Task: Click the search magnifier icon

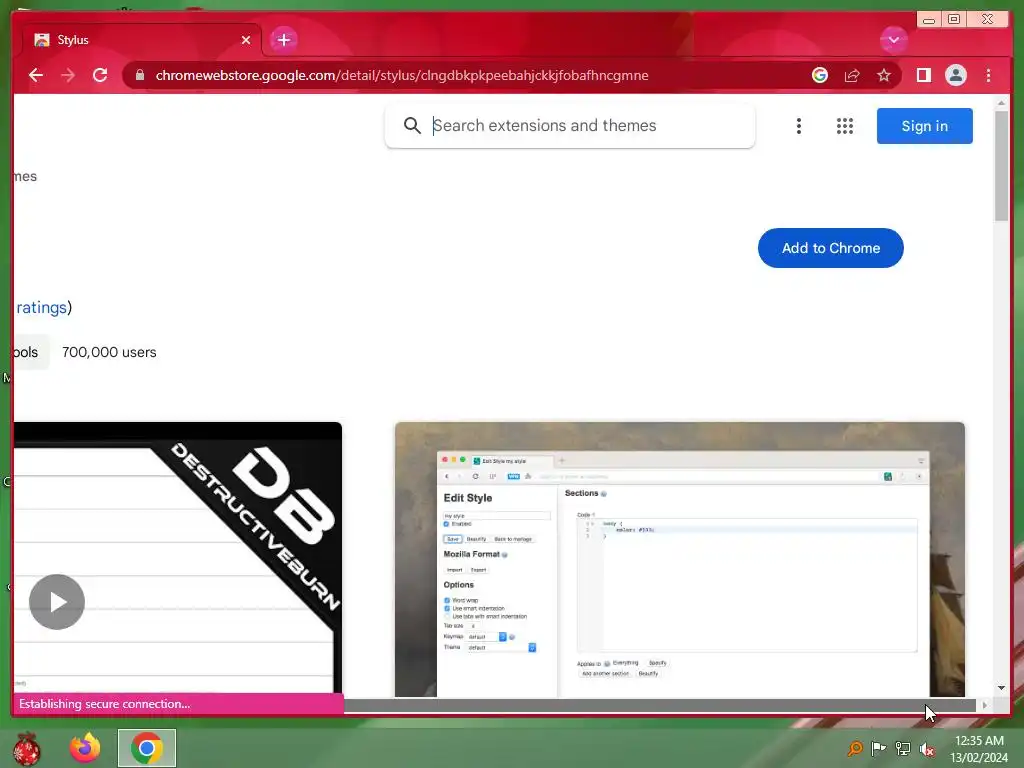Action: coord(411,125)
